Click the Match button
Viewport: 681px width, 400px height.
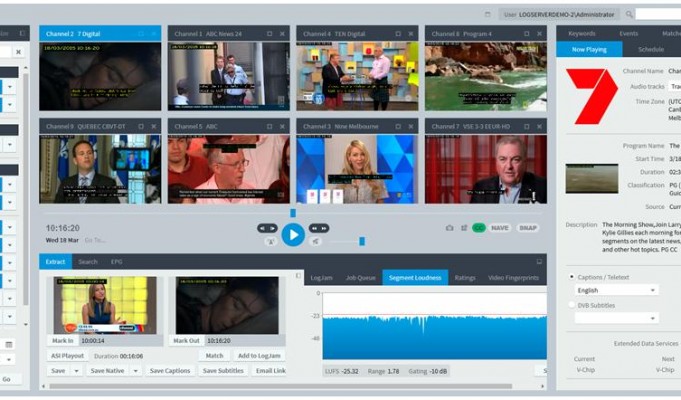(x=214, y=356)
